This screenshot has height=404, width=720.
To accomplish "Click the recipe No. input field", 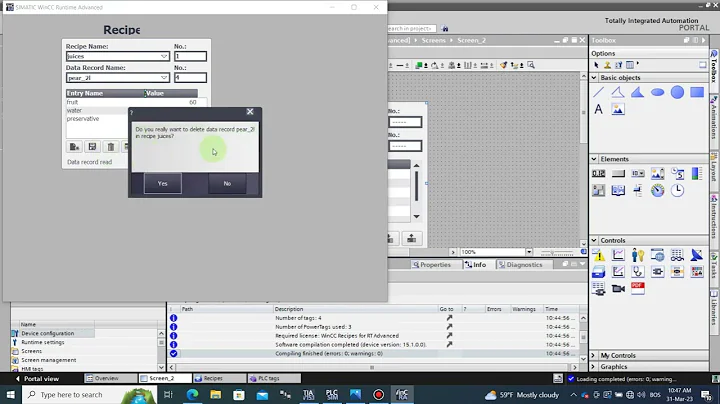I will click(x=190, y=56).
